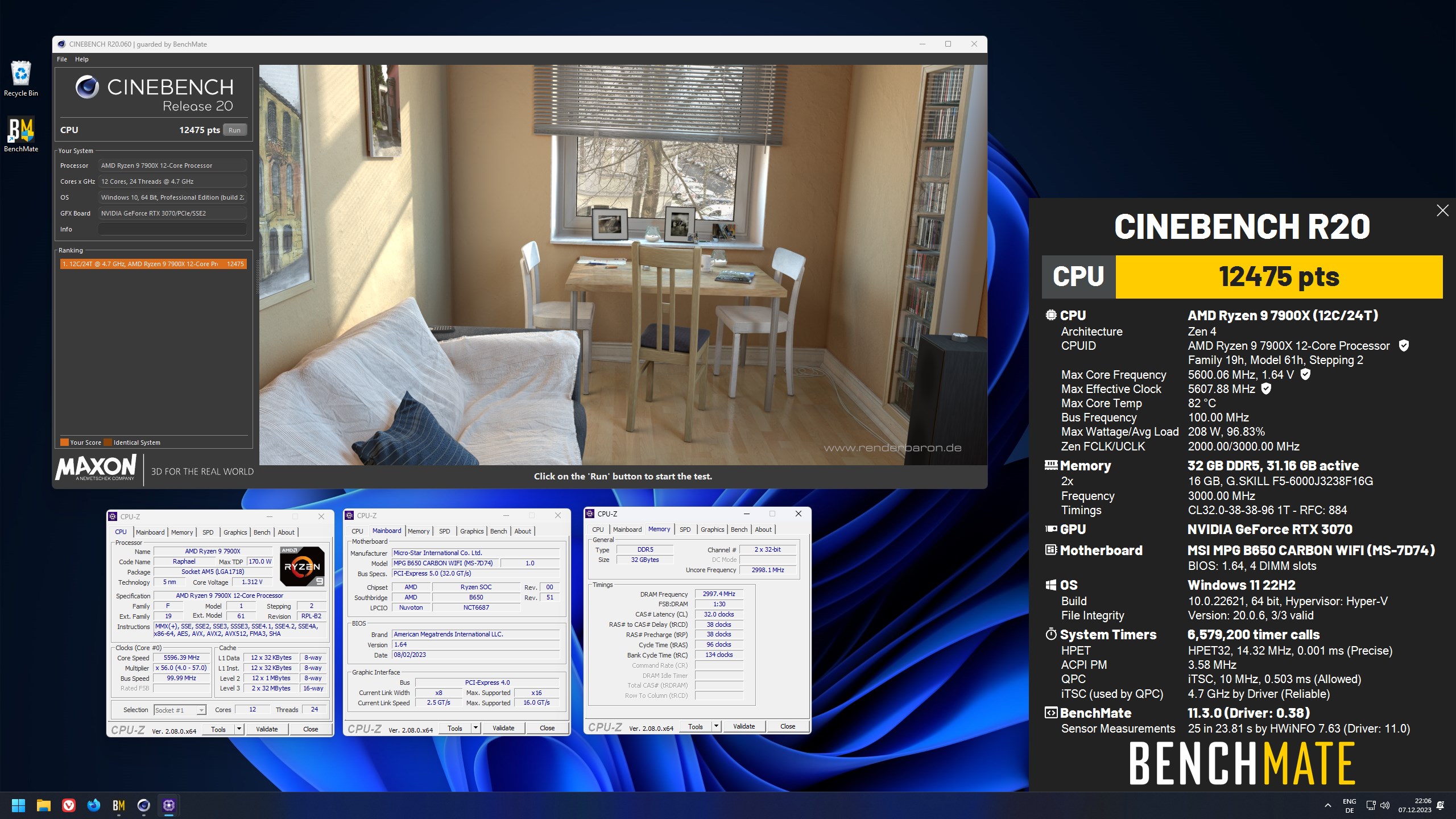
Task: Open File Explorer from taskbar
Action: pos(44,805)
